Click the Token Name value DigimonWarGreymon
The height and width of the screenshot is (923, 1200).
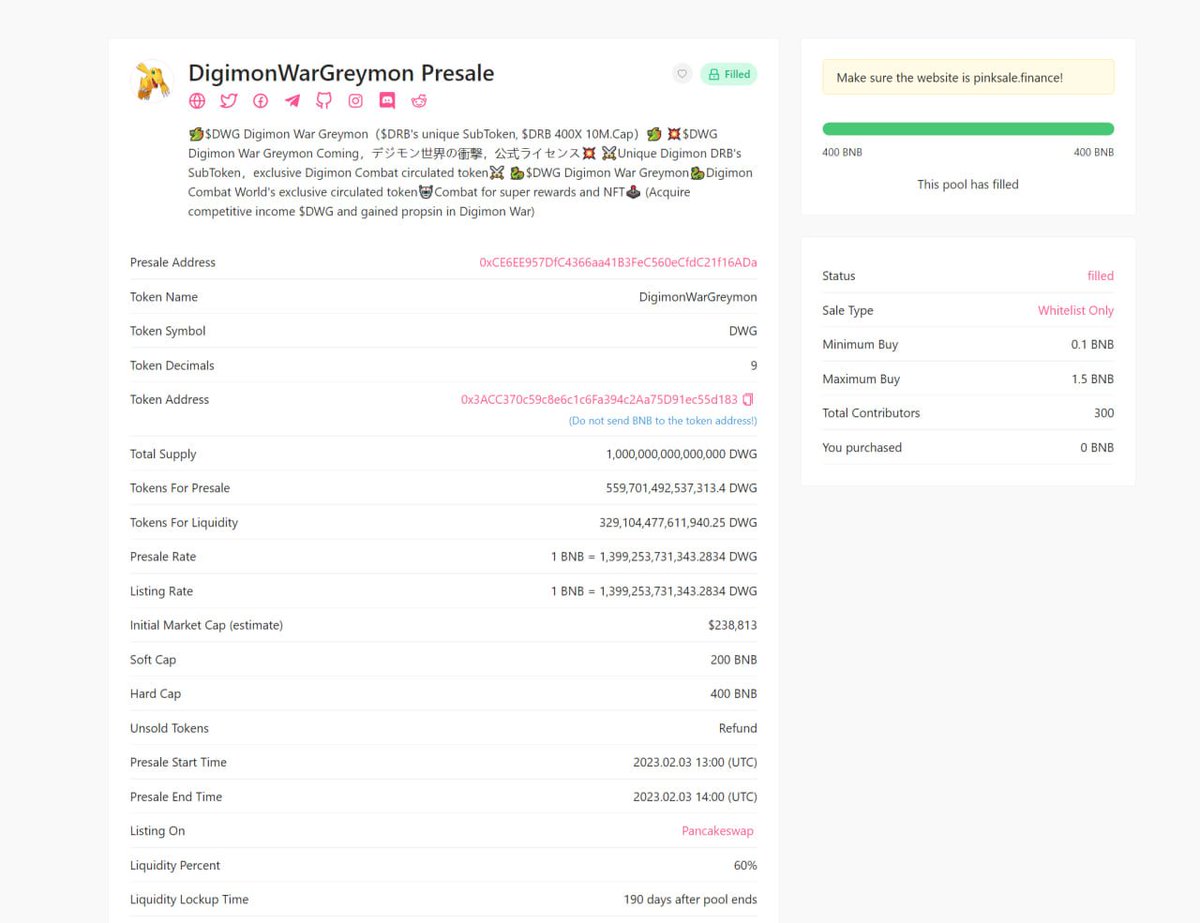pyautogui.click(x=698, y=297)
